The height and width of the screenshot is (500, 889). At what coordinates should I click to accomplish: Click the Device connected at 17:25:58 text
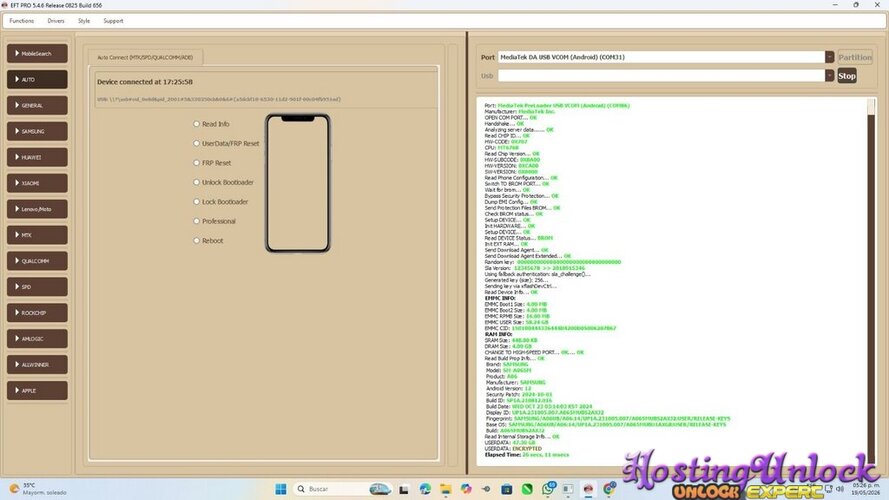click(145, 82)
